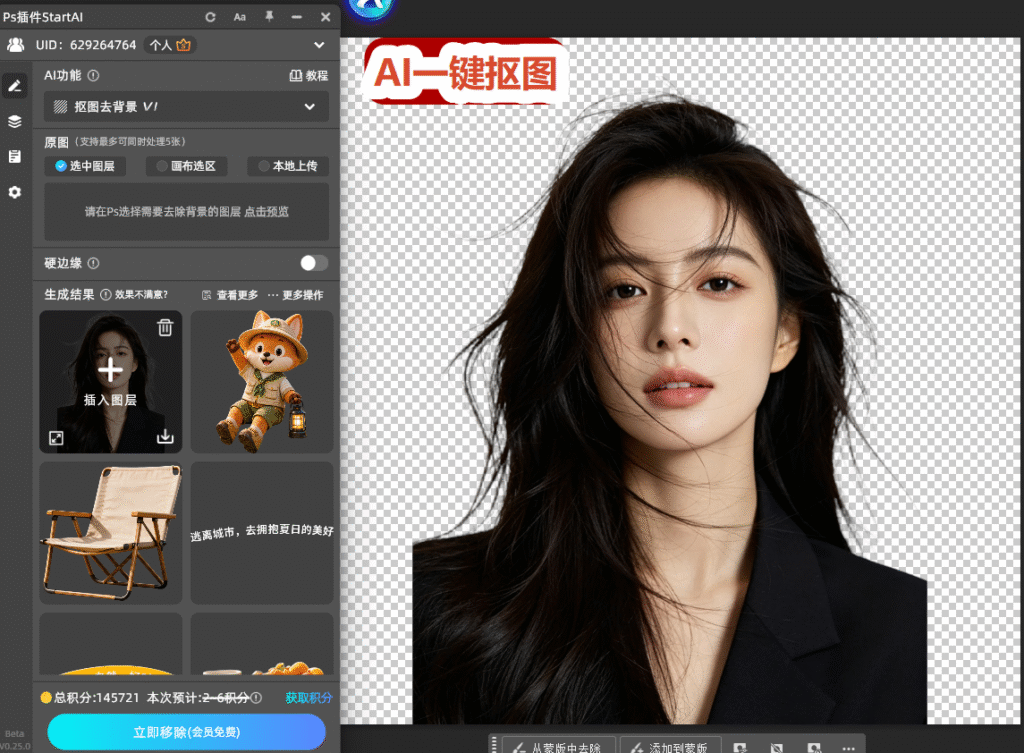
Task: Open the 教程 tutorial link
Action: coord(309,76)
